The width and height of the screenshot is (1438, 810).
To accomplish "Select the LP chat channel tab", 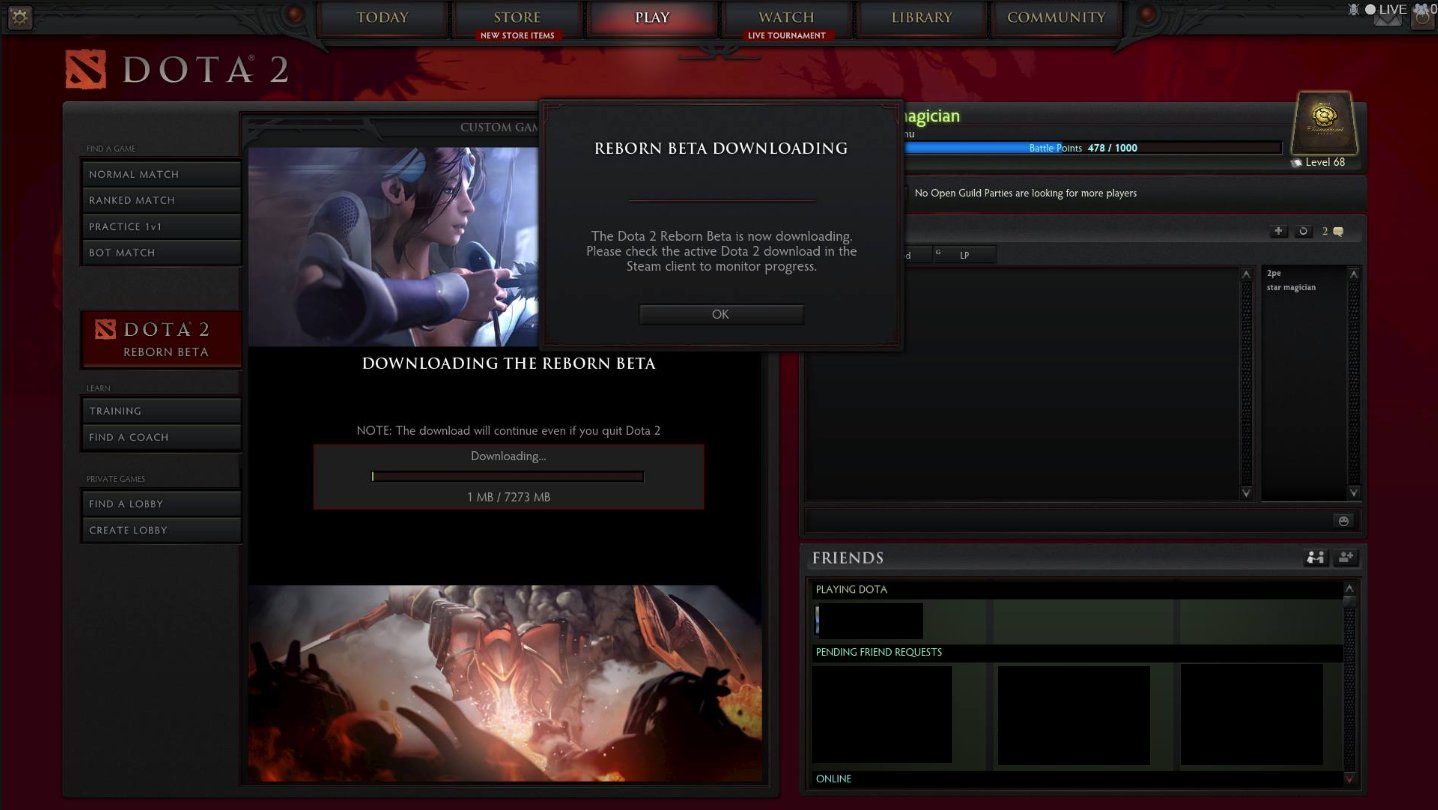I will (x=965, y=255).
